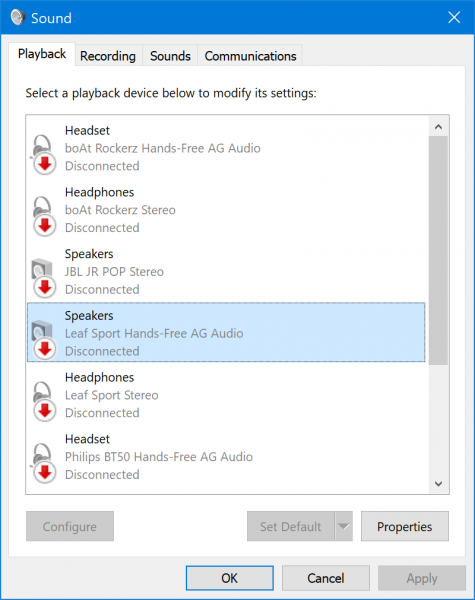Click the scrollbar up arrow
Image resolution: width=475 pixels, height=600 pixels.
(439, 127)
